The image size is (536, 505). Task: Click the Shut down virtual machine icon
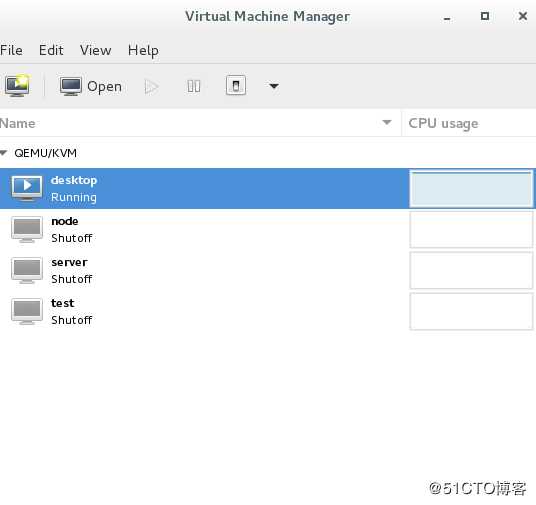tap(236, 85)
